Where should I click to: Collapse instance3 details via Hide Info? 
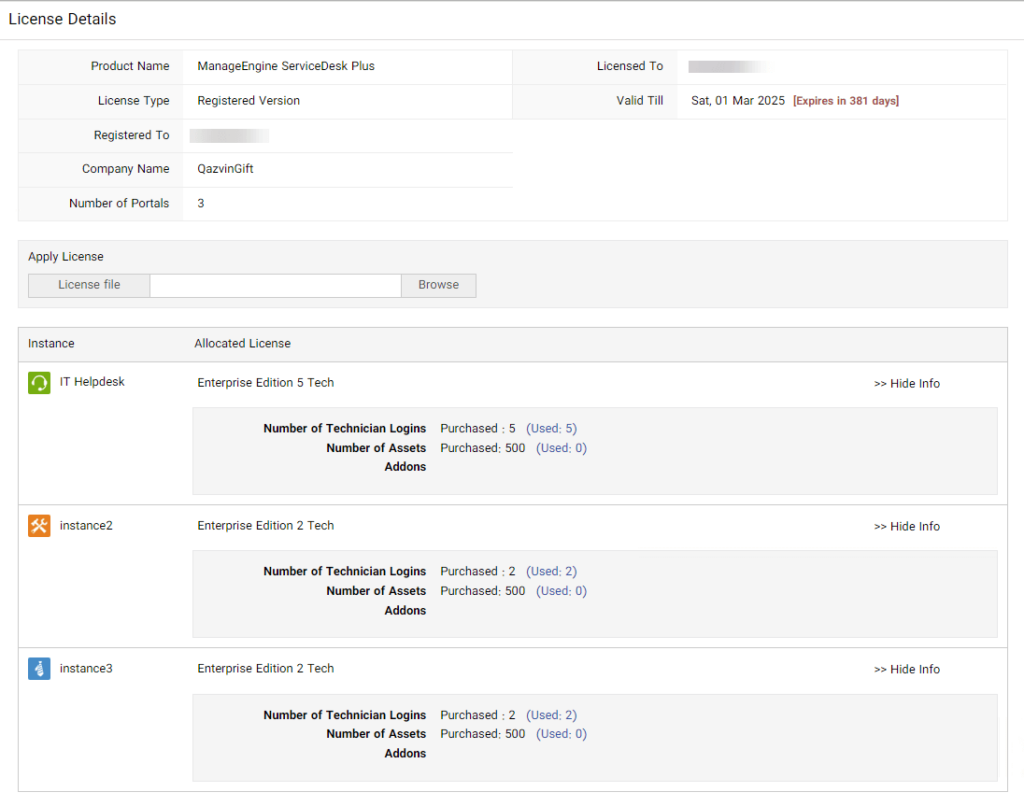point(906,669)
